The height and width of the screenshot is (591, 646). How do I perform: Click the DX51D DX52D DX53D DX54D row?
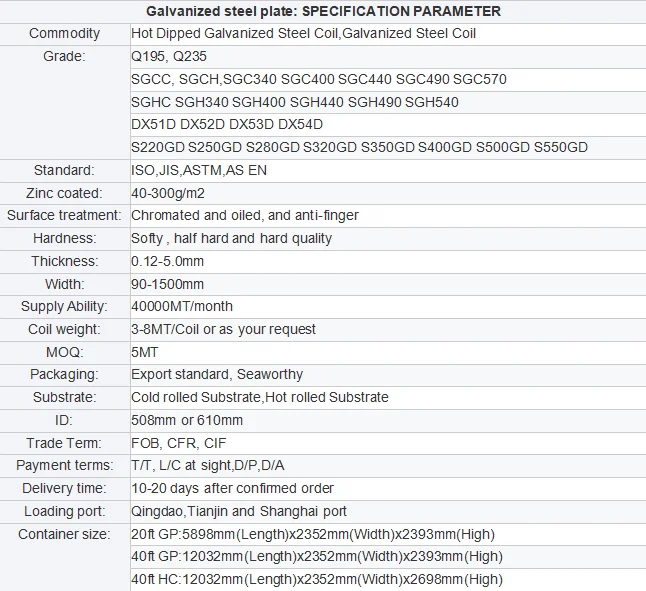227,124
